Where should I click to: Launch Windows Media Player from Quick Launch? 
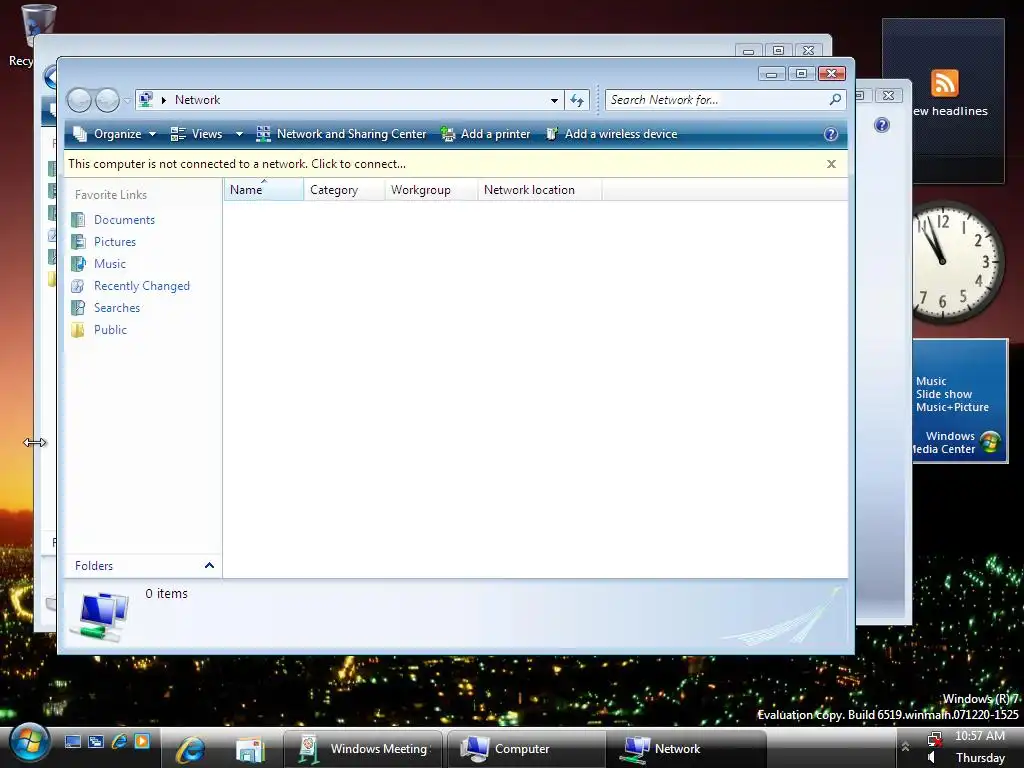click(x=142, y=741)
